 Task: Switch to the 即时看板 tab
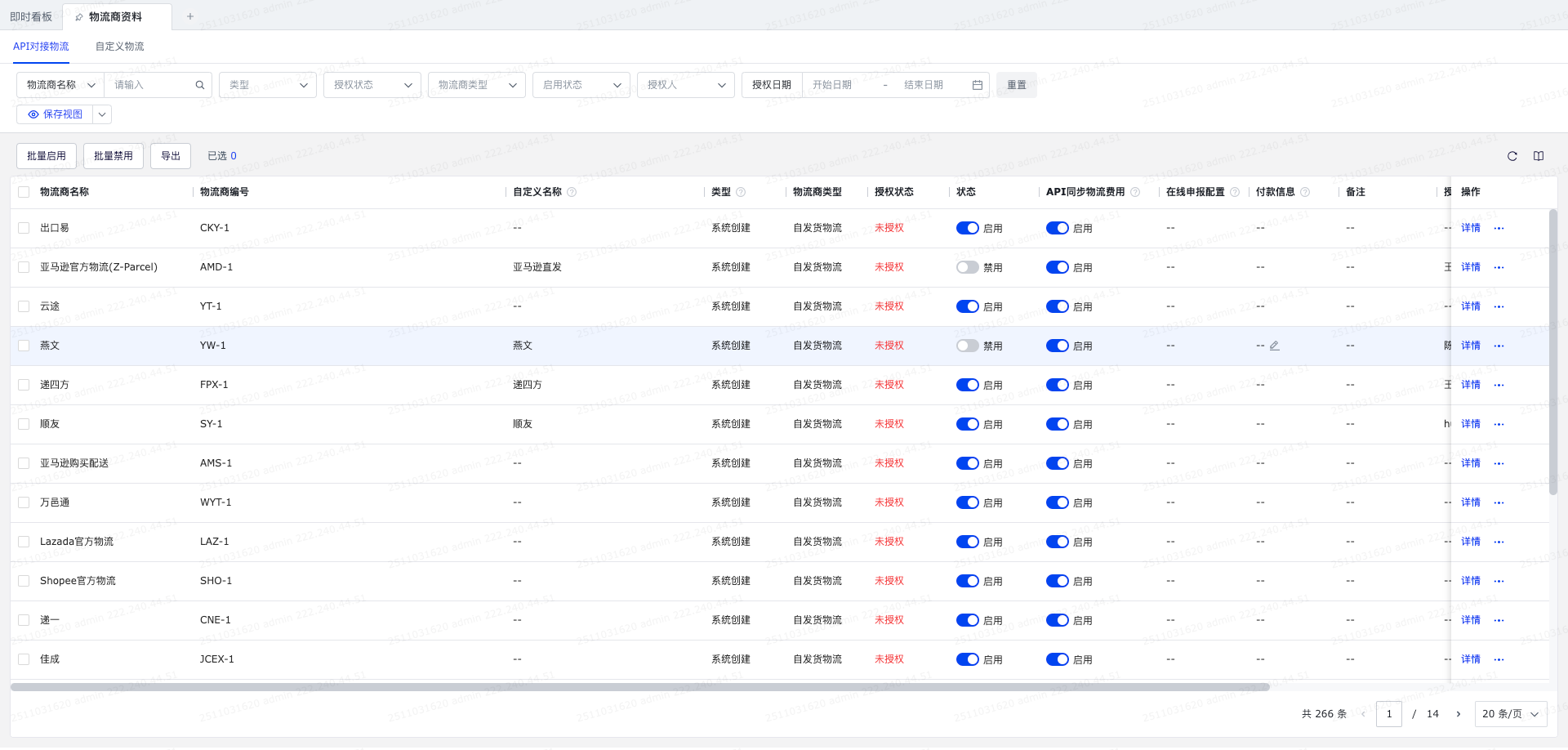pos(31,16)
